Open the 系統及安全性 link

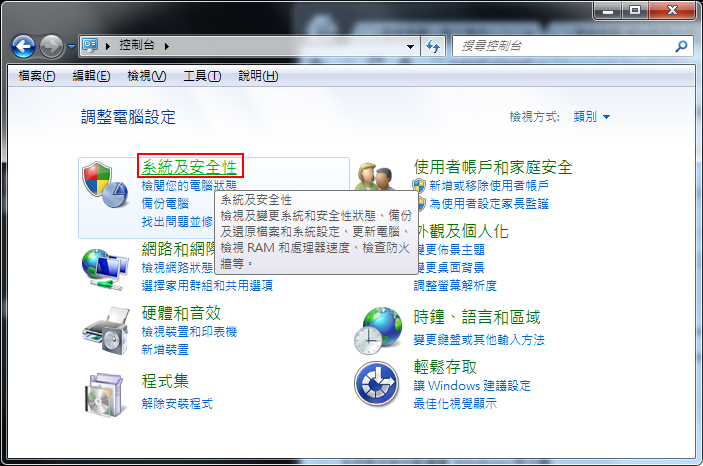[x=189, y=167]
